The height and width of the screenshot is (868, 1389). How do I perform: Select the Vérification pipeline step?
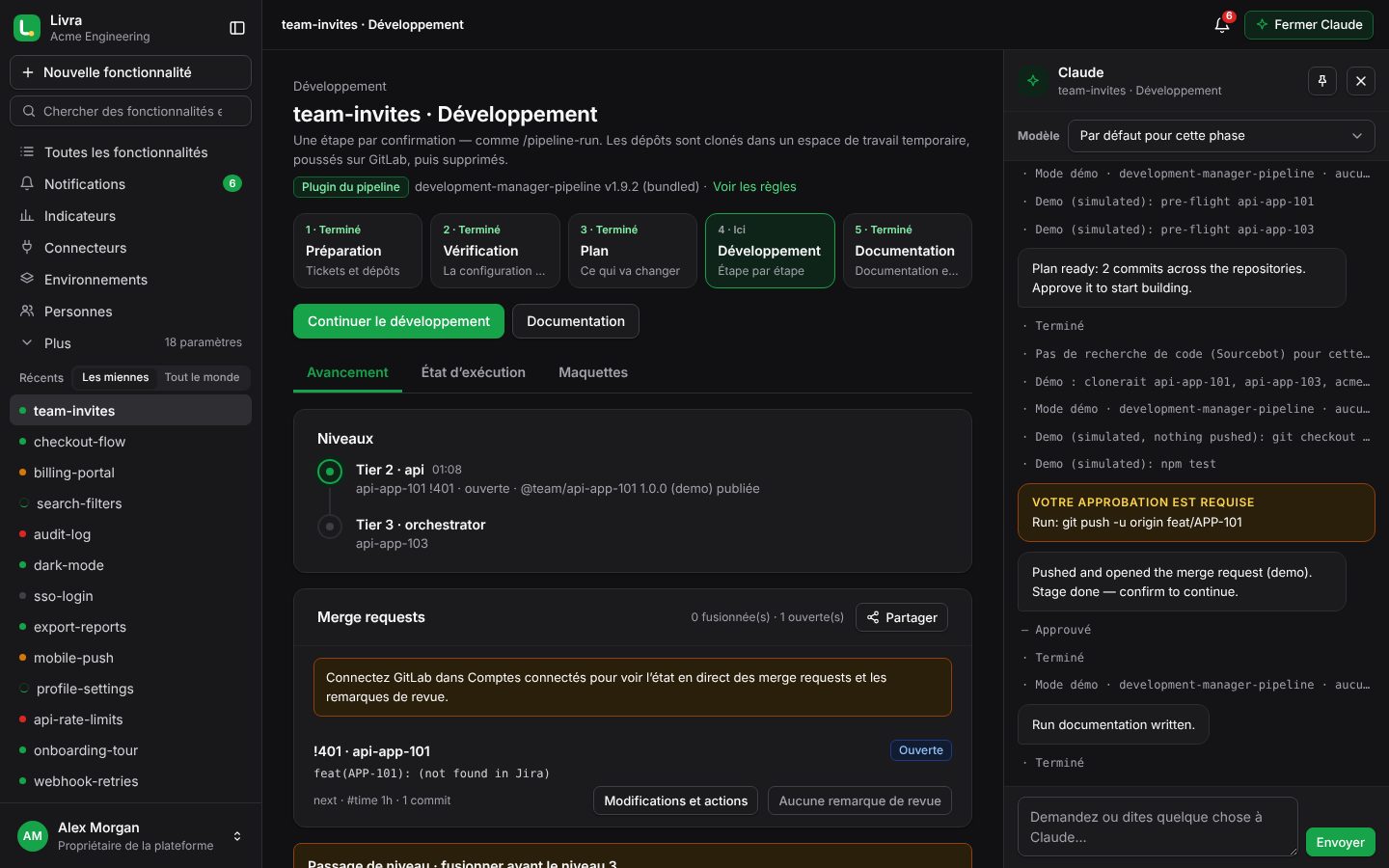(x=495, y=251)
